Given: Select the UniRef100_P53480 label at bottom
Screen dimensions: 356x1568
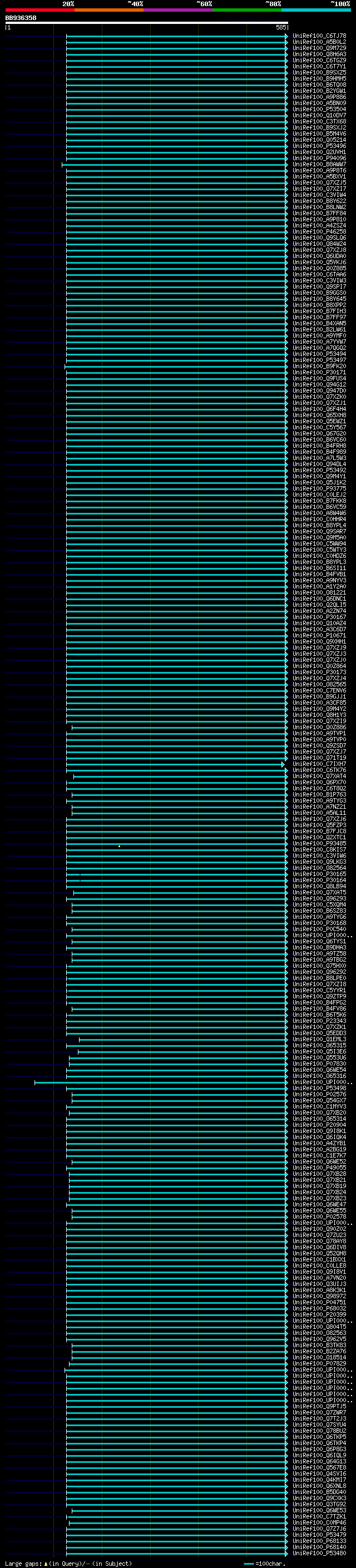Looking at the screenshot, I should tap(319, 1554).
